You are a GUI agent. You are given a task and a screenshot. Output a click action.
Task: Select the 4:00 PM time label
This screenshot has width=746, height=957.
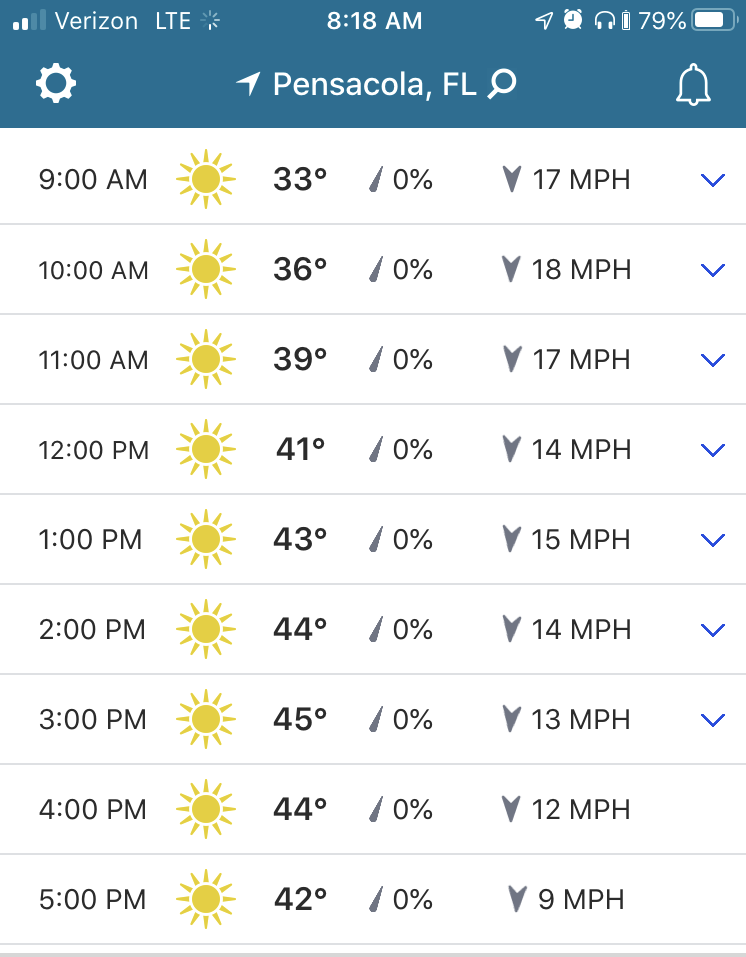pos(92,809)
